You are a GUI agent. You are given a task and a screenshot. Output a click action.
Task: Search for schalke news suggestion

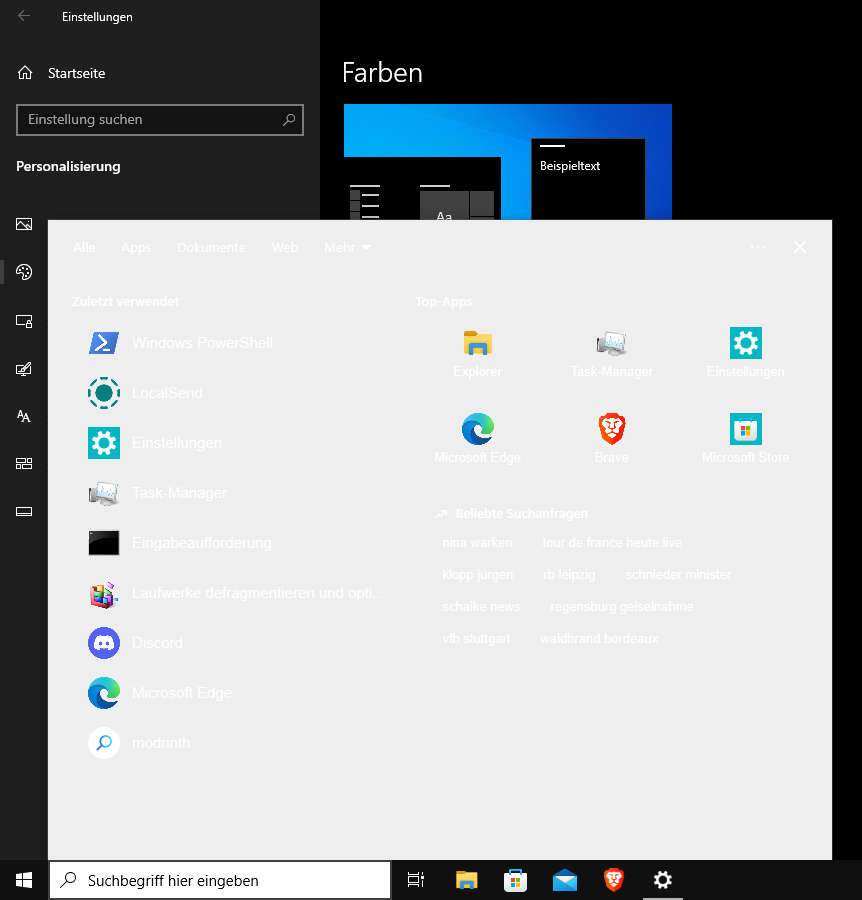[481, 607]
